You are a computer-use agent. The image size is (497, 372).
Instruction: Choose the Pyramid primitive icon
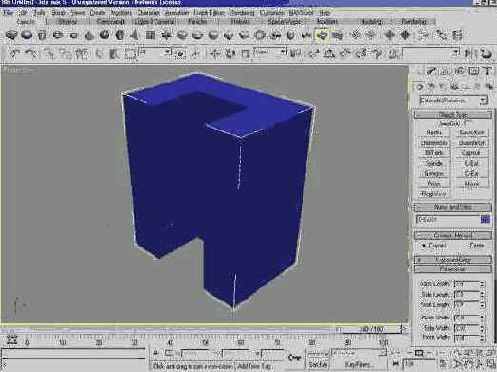[135, 35]
